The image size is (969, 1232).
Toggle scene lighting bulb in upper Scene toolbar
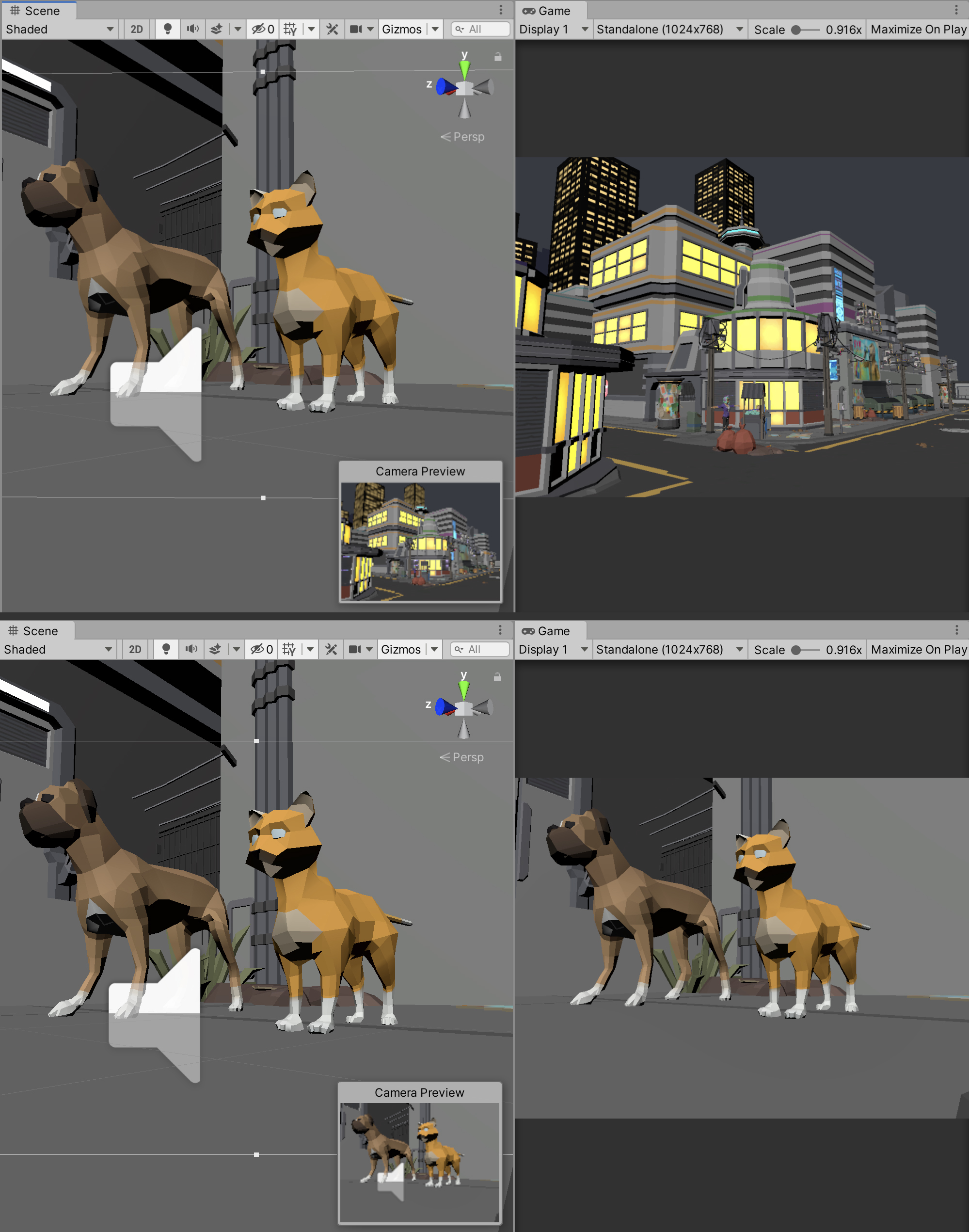coord(167,29)
